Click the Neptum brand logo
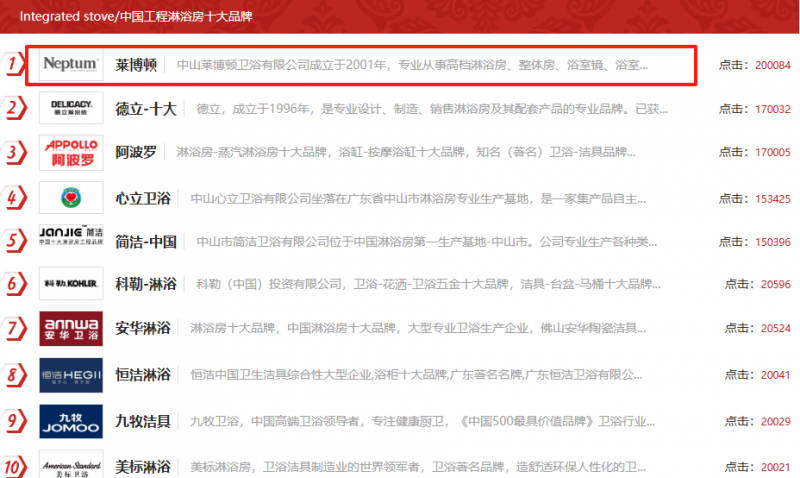 71,65
